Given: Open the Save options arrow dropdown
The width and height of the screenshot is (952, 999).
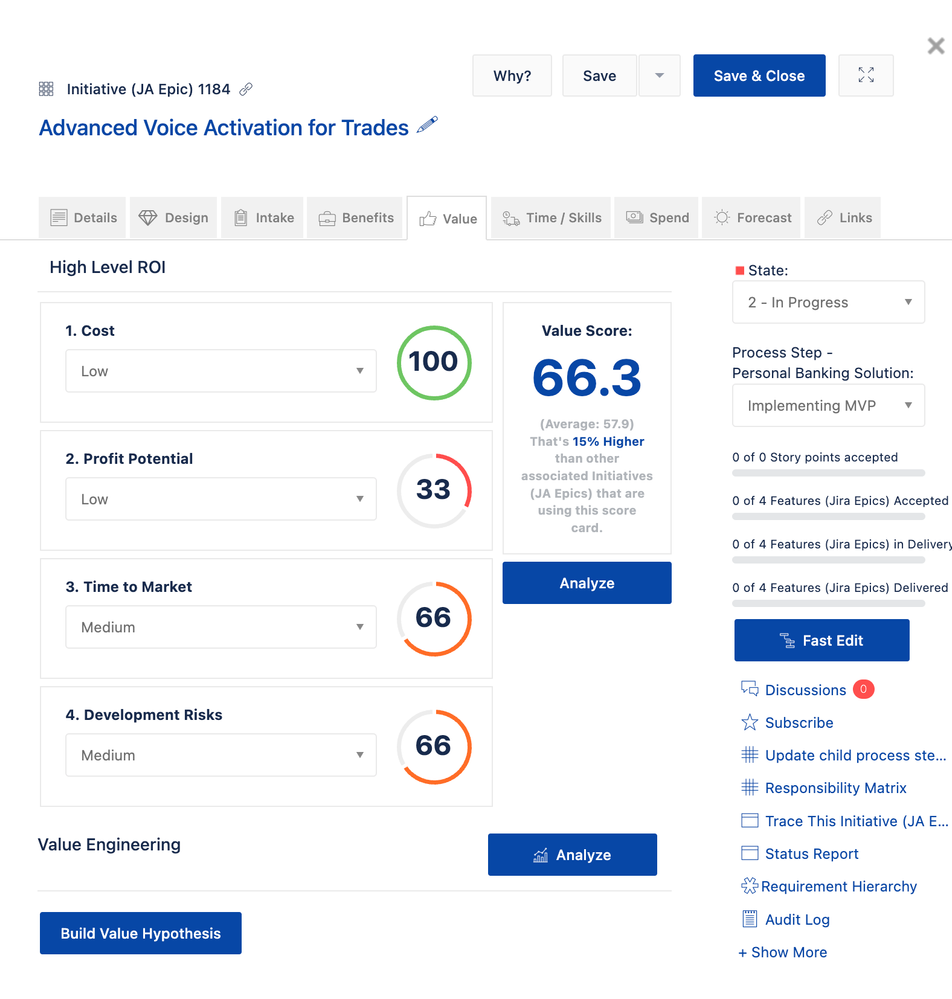Looking at the screenshot, I should tap(660, 75).
